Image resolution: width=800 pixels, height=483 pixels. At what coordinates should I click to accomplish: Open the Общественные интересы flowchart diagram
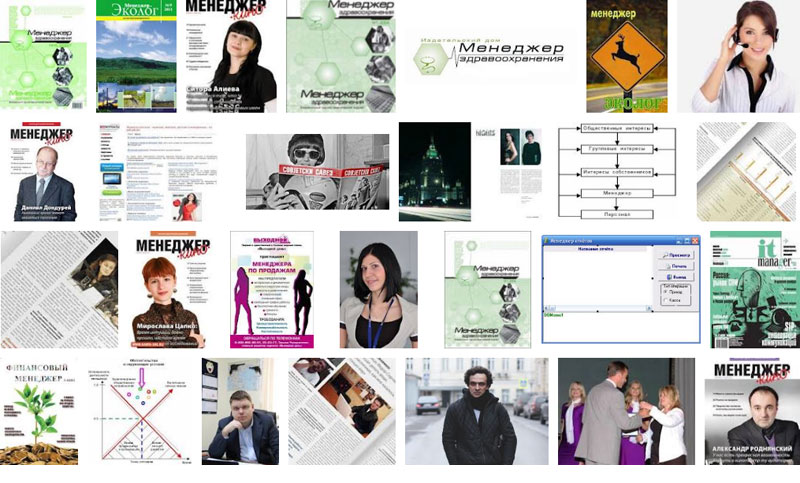pos(617,171)
